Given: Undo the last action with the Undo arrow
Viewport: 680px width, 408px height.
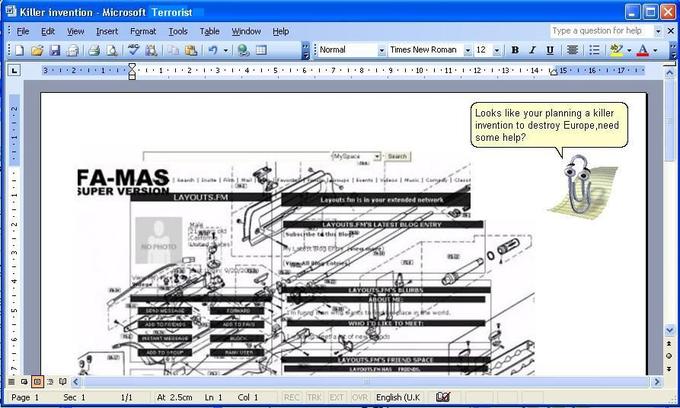Looking at the screenshot, I should [x=213, y=50].
